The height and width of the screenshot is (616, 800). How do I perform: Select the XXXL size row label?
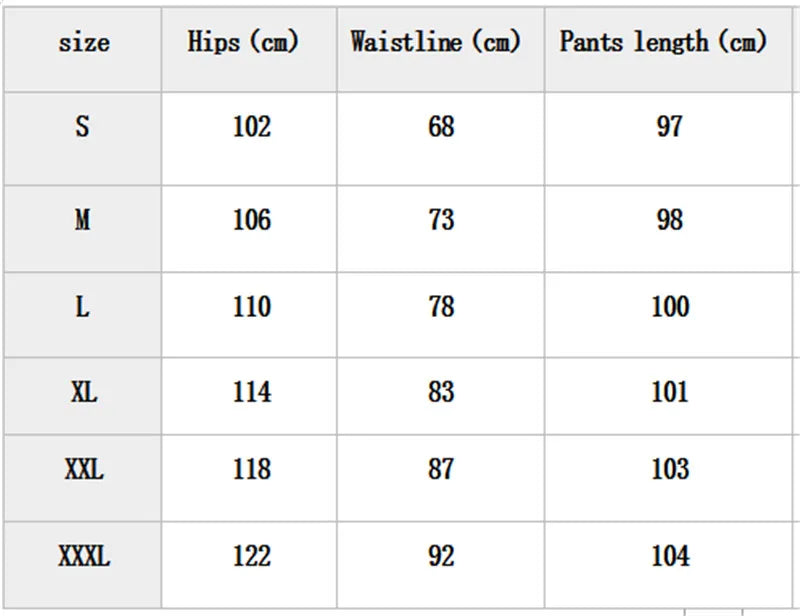coord(83,557)
